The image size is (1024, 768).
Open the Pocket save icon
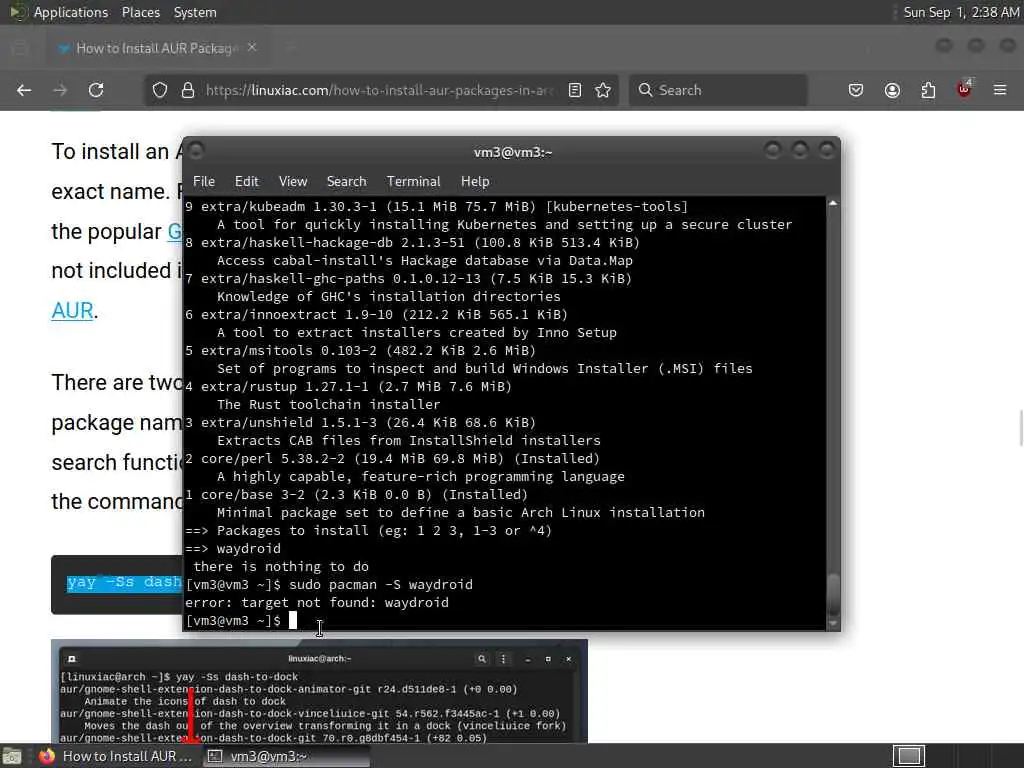[x=856, y=90]
